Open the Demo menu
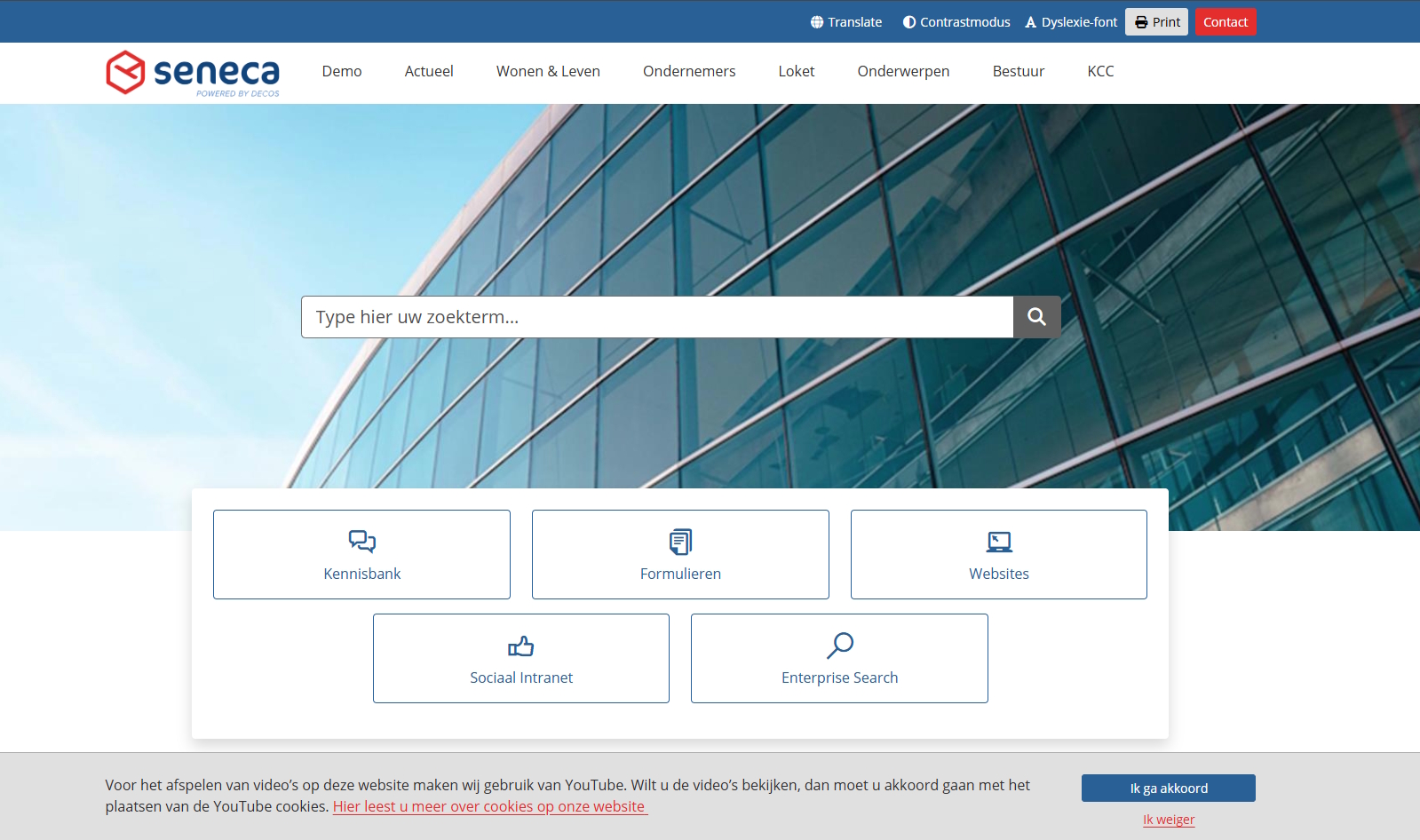Viewport: 1420px width, 840px height. pyautogui.click(x=342, y=72)
